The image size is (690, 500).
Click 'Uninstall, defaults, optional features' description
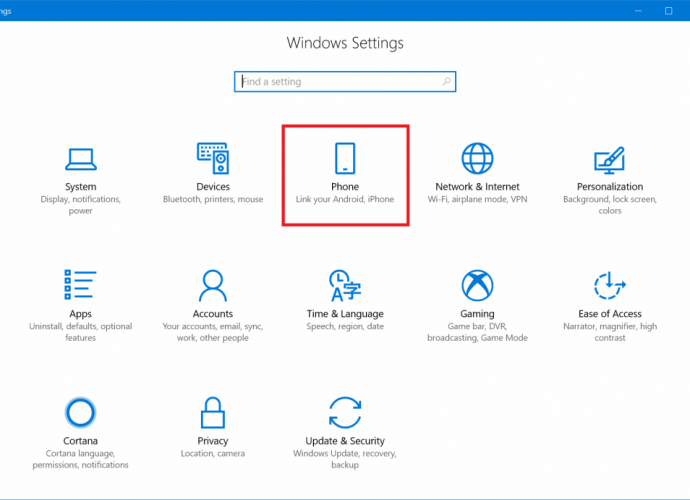[x=81, y=332]
